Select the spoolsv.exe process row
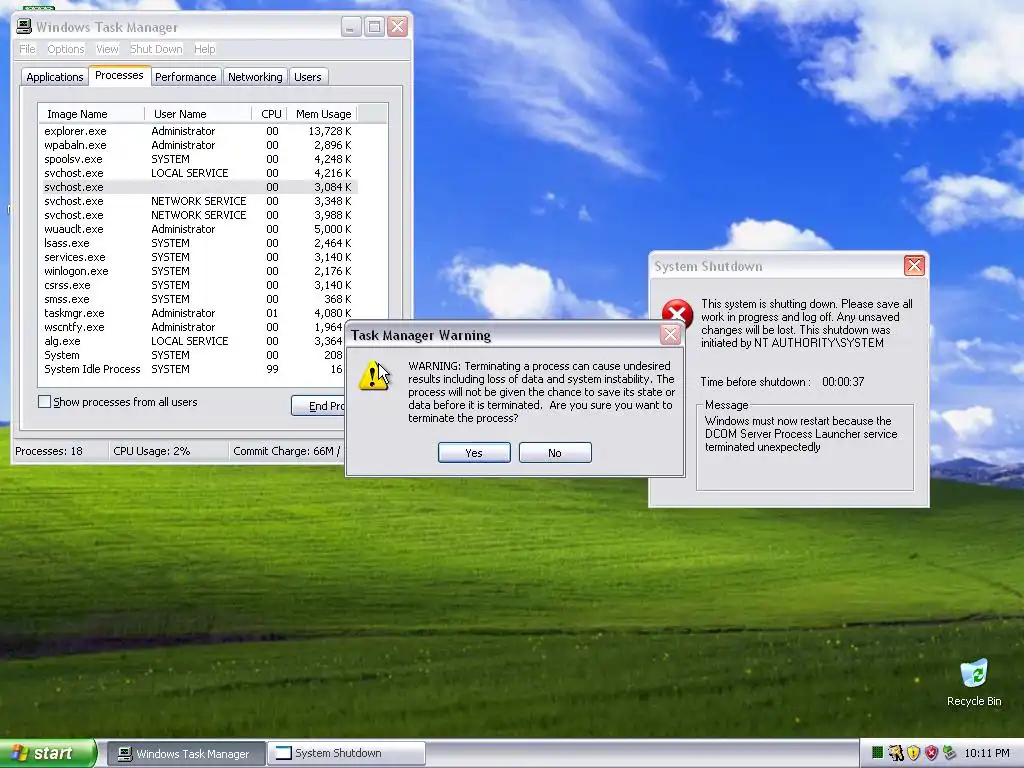Image resolution: width=1024 pixels, height=768 pixels. click(x=198, y=159)
